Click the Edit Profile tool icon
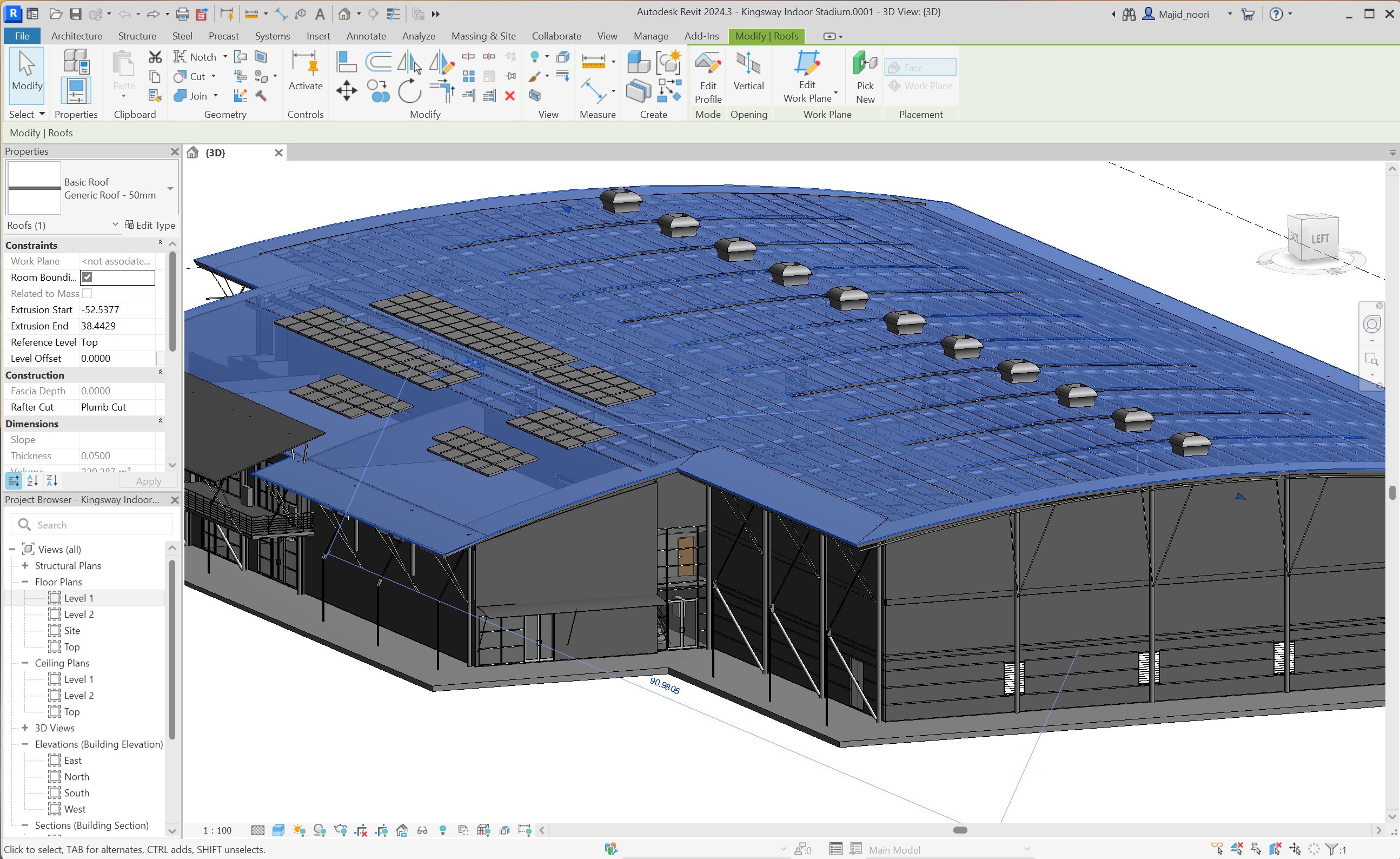 pos(707,64)
